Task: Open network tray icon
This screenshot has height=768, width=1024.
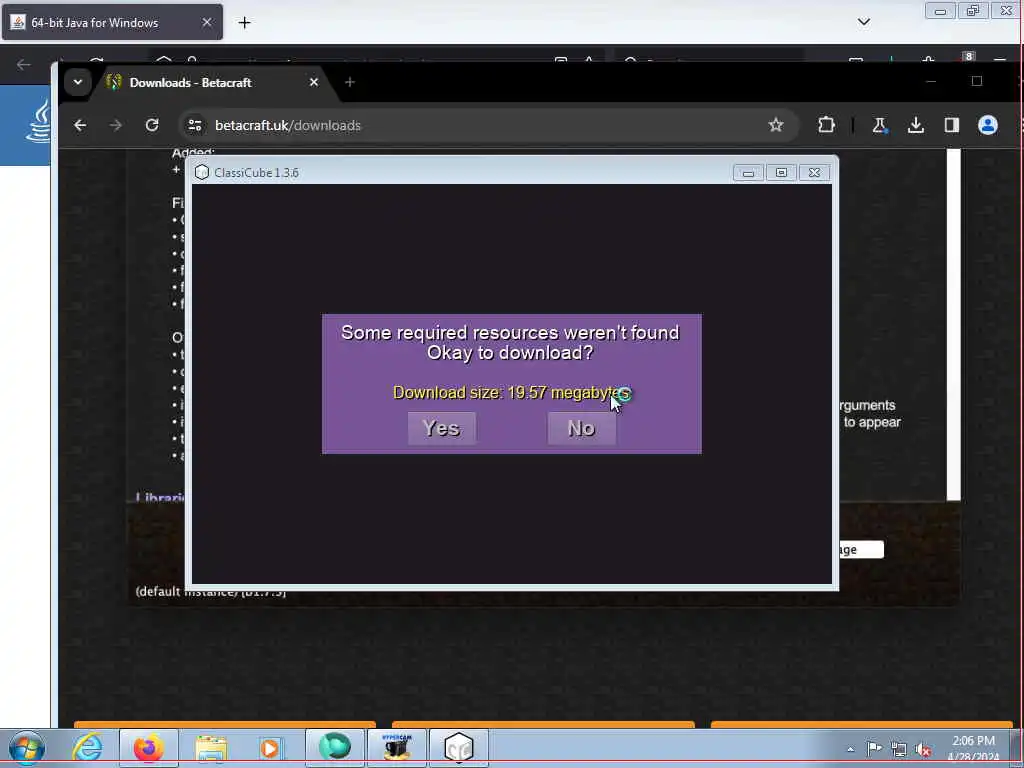Action: (899, 749)
